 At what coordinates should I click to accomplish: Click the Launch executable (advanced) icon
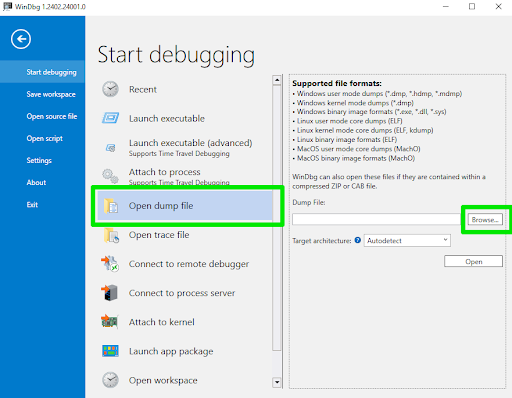pyautogui.click(x=110, y=147)
